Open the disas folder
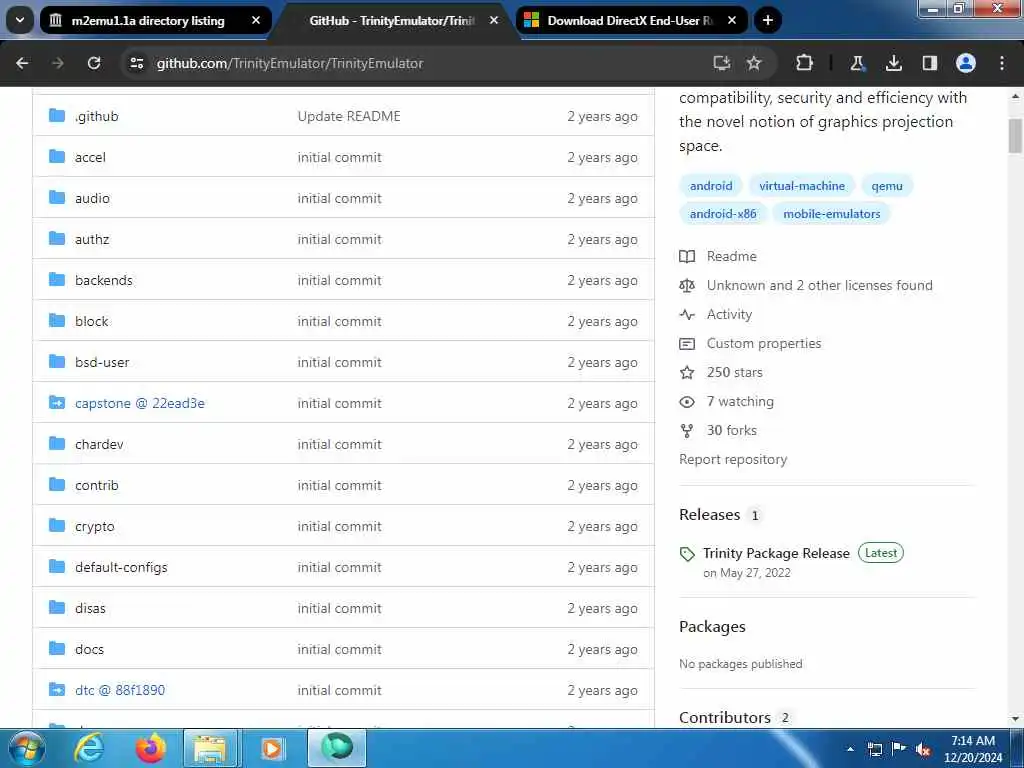This screenshot has width=1024, height=768. 90,608
